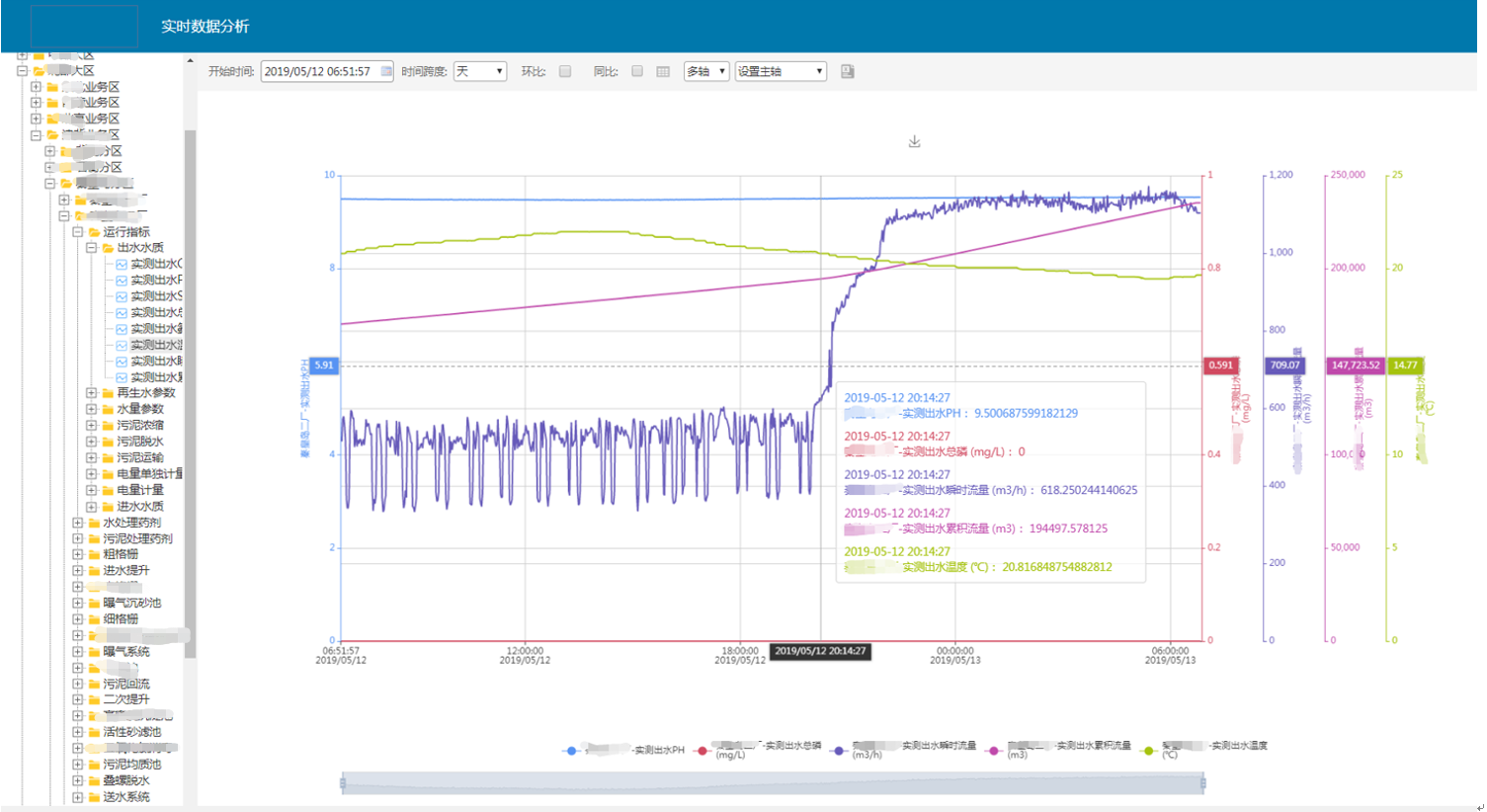The image size is (1487, 812).
Task: Expand the 再生水参数 tree folder
Action: pyautogui.click(x=92, y=393)
